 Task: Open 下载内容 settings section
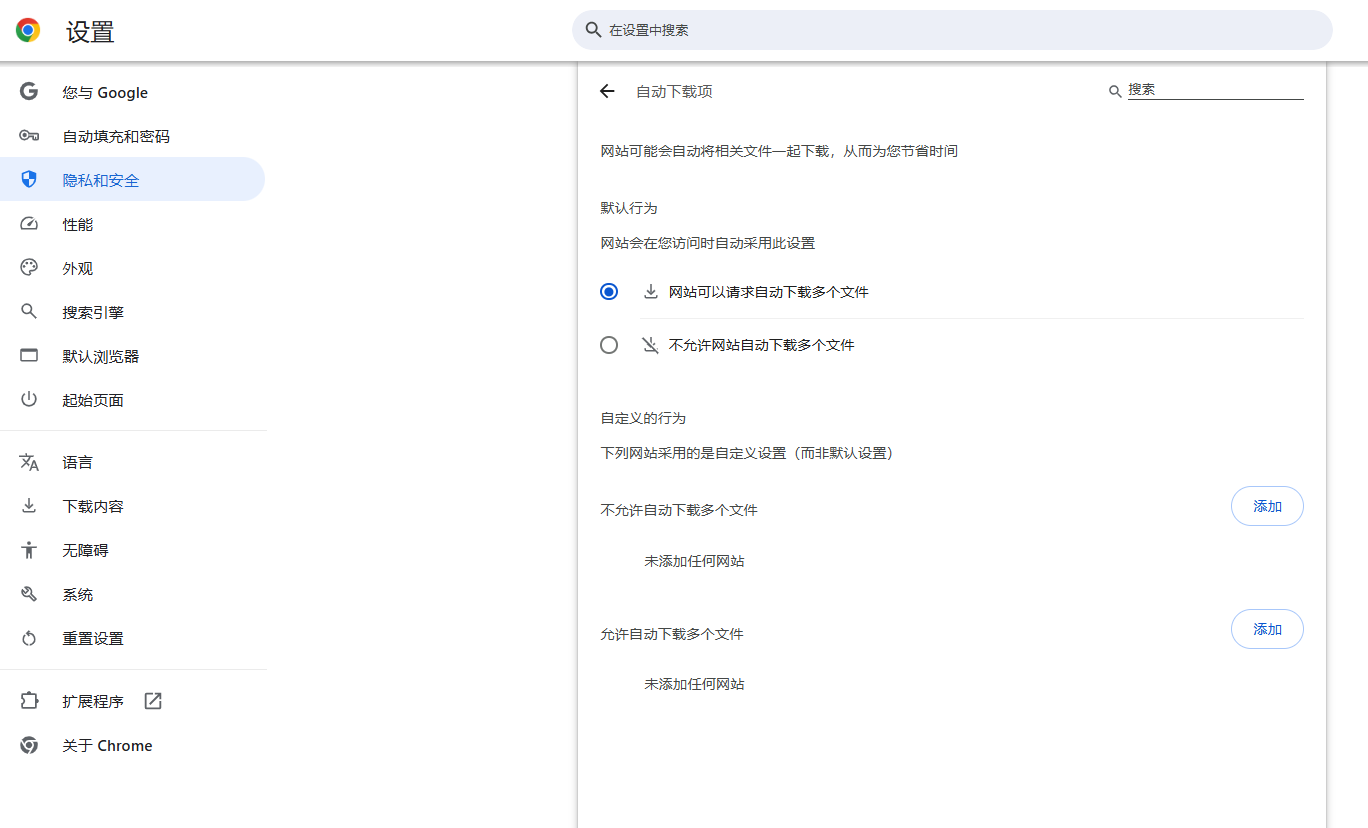click(x=133, y=506)
